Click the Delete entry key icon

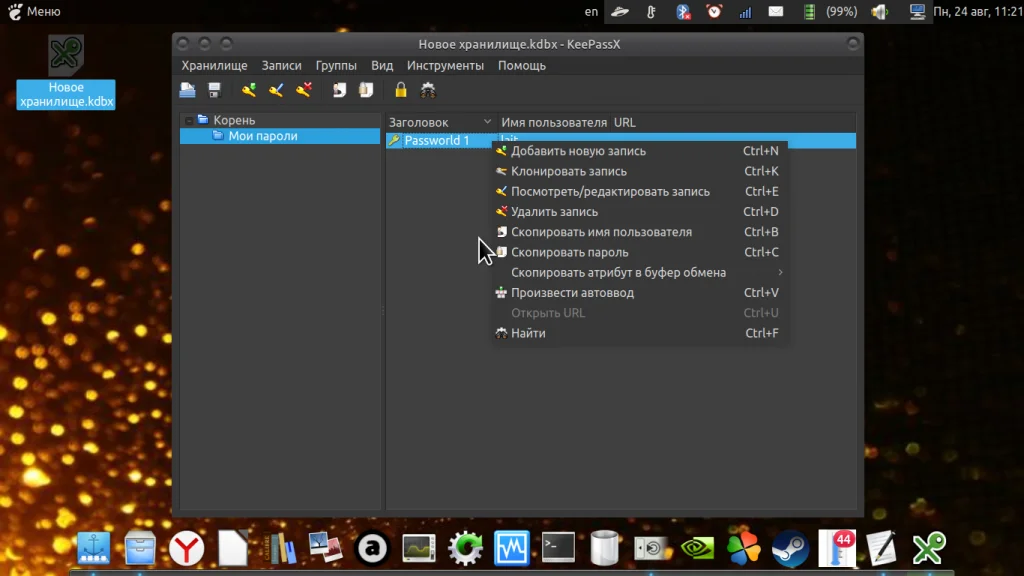pyautogui.click(x=304, y=90)
